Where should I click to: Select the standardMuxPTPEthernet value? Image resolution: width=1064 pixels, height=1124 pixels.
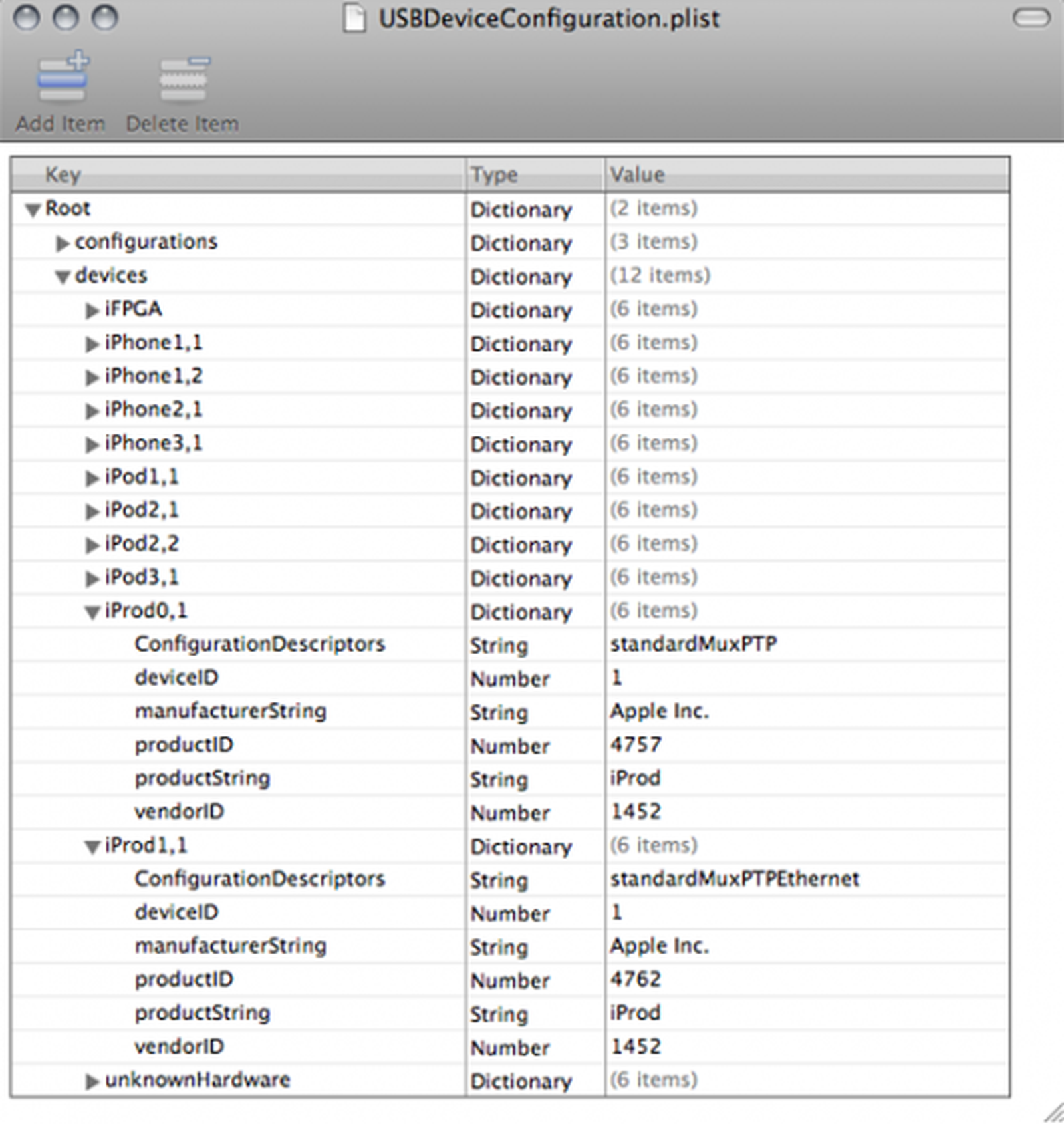tap(734, 879)
